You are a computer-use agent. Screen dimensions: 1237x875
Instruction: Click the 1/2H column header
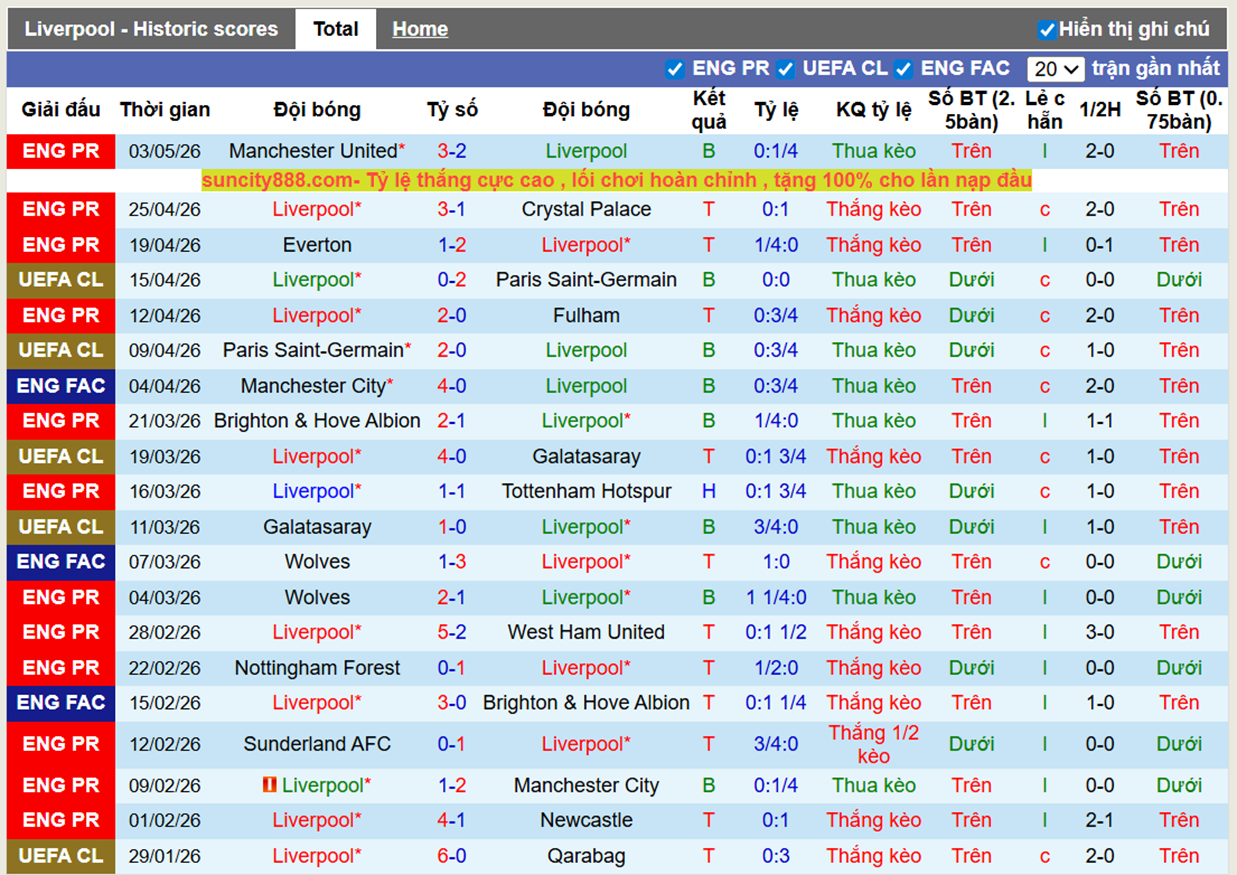[1100, 110]
